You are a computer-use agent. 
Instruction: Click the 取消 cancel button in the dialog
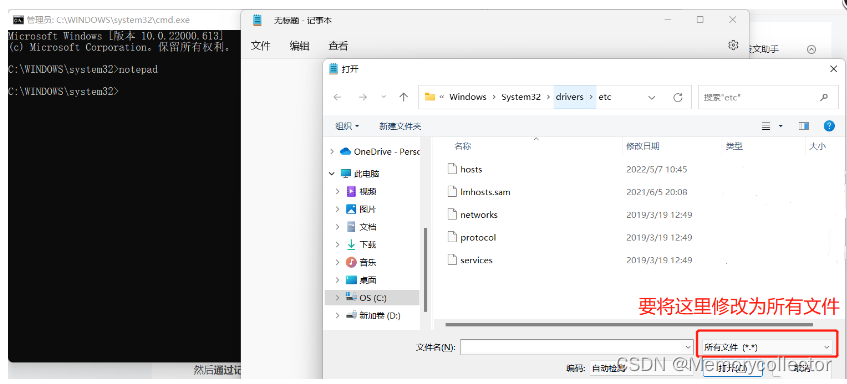[x=801, y=368]
